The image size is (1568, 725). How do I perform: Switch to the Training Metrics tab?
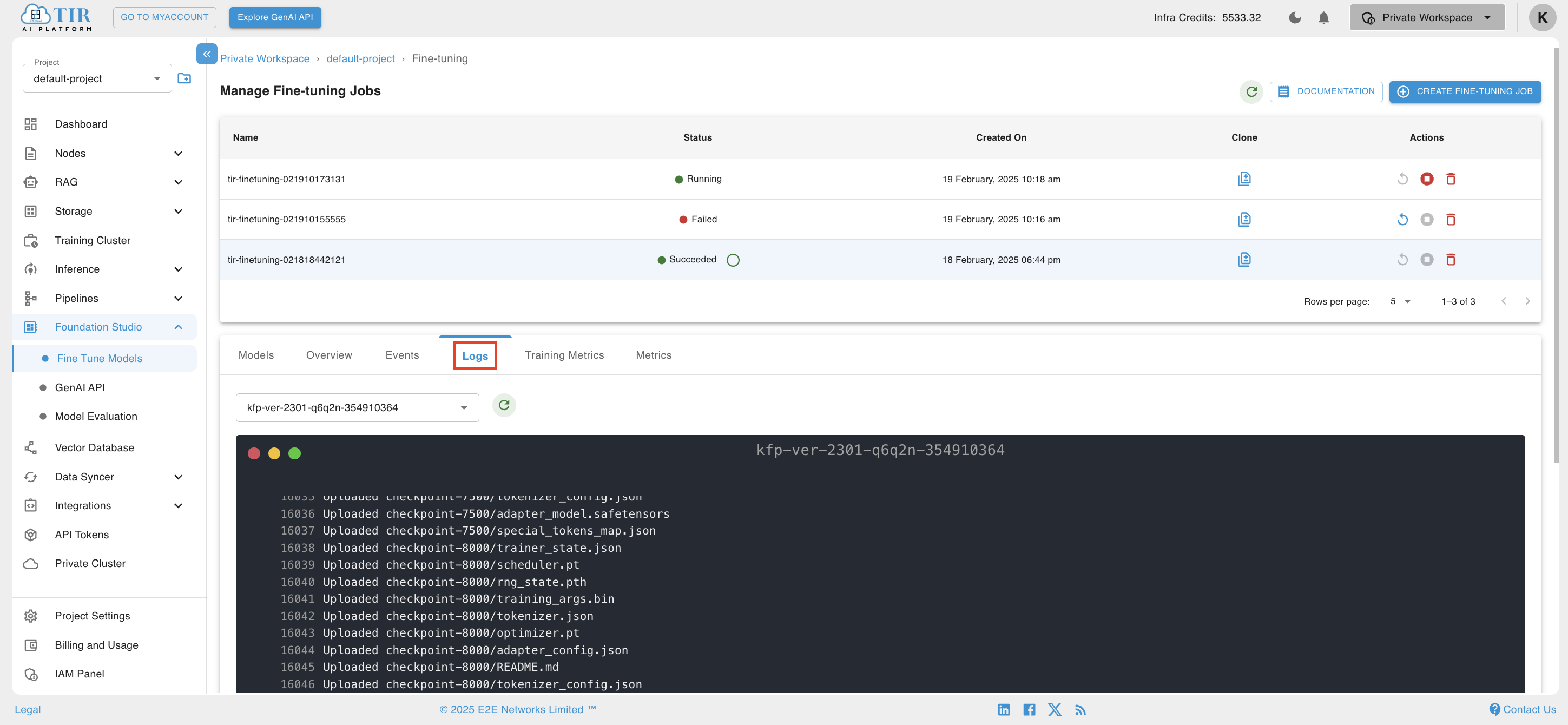click(564, 355)
